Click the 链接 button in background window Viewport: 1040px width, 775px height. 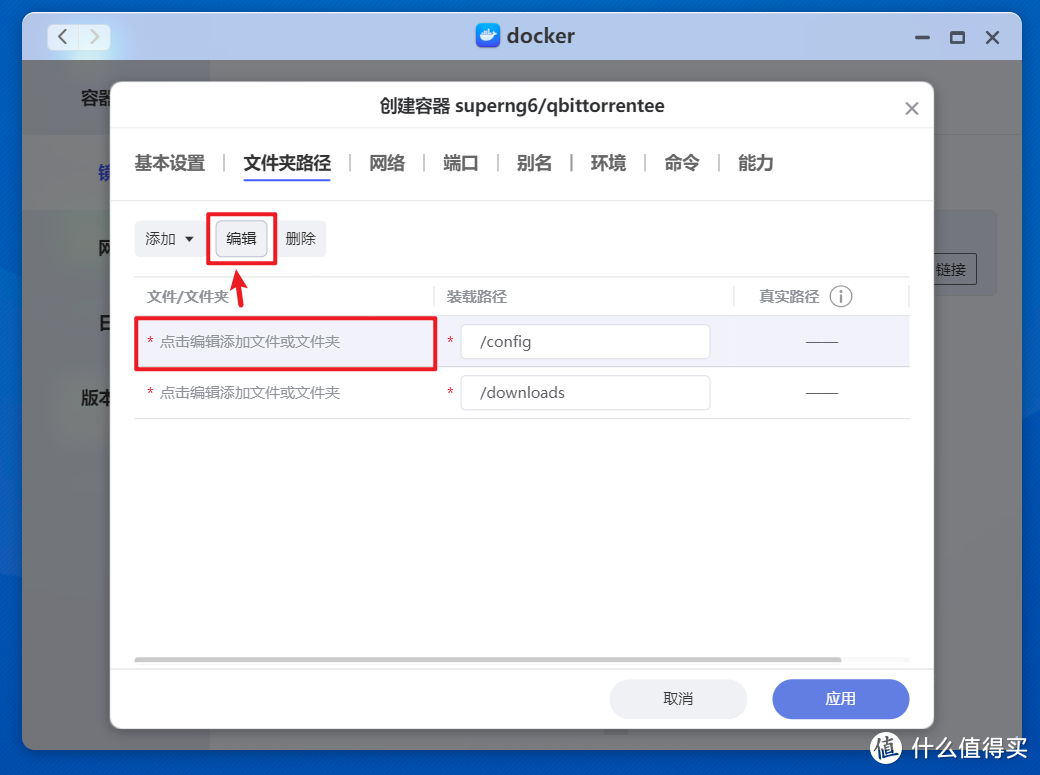coord(955,269)
